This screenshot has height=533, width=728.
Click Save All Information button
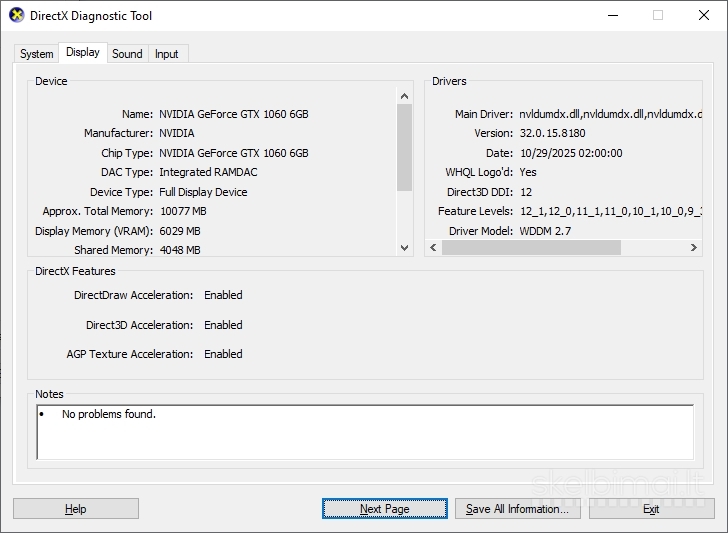518,509
